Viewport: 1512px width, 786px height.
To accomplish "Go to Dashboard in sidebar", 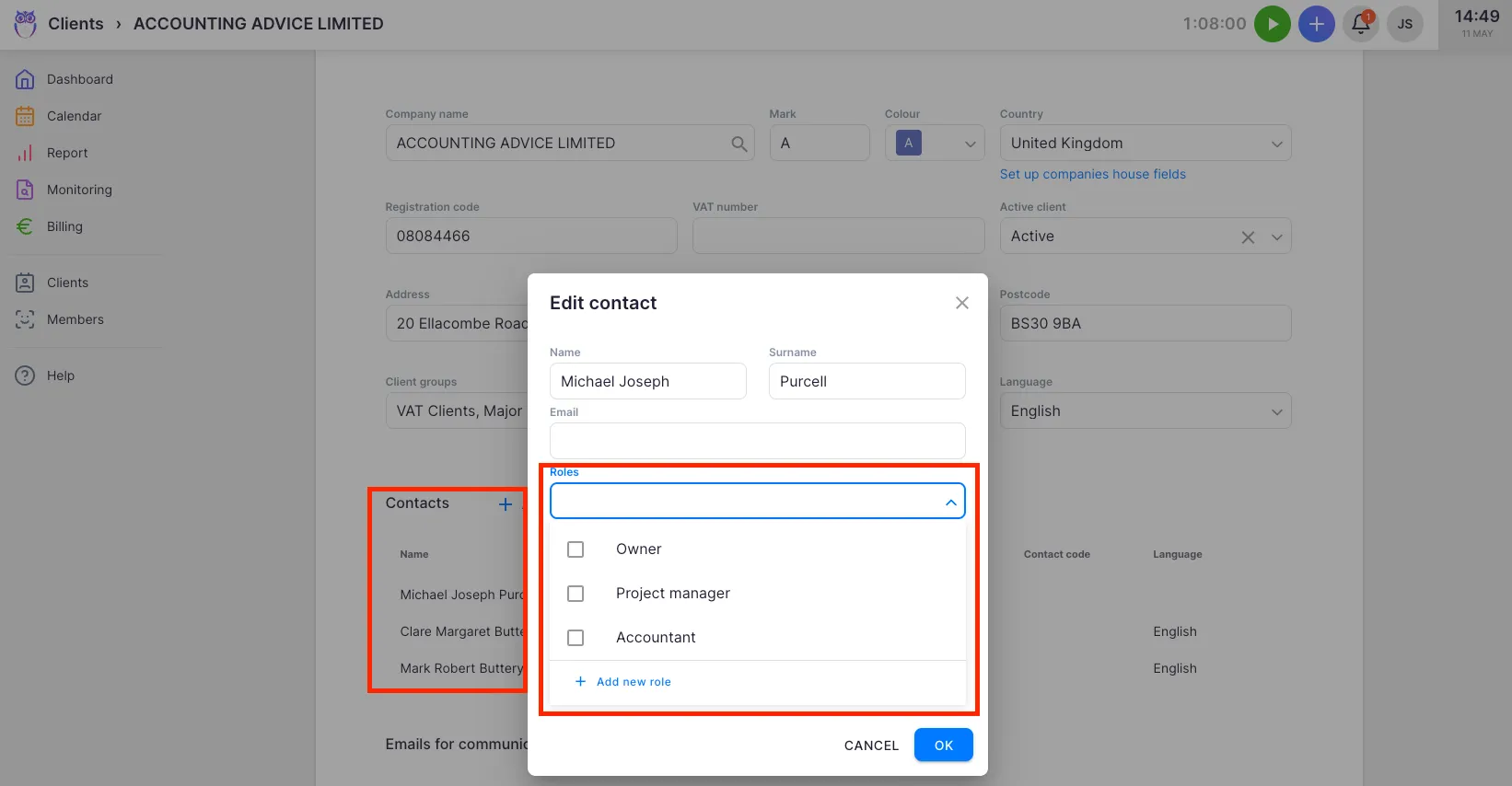I will pos(79,79).
